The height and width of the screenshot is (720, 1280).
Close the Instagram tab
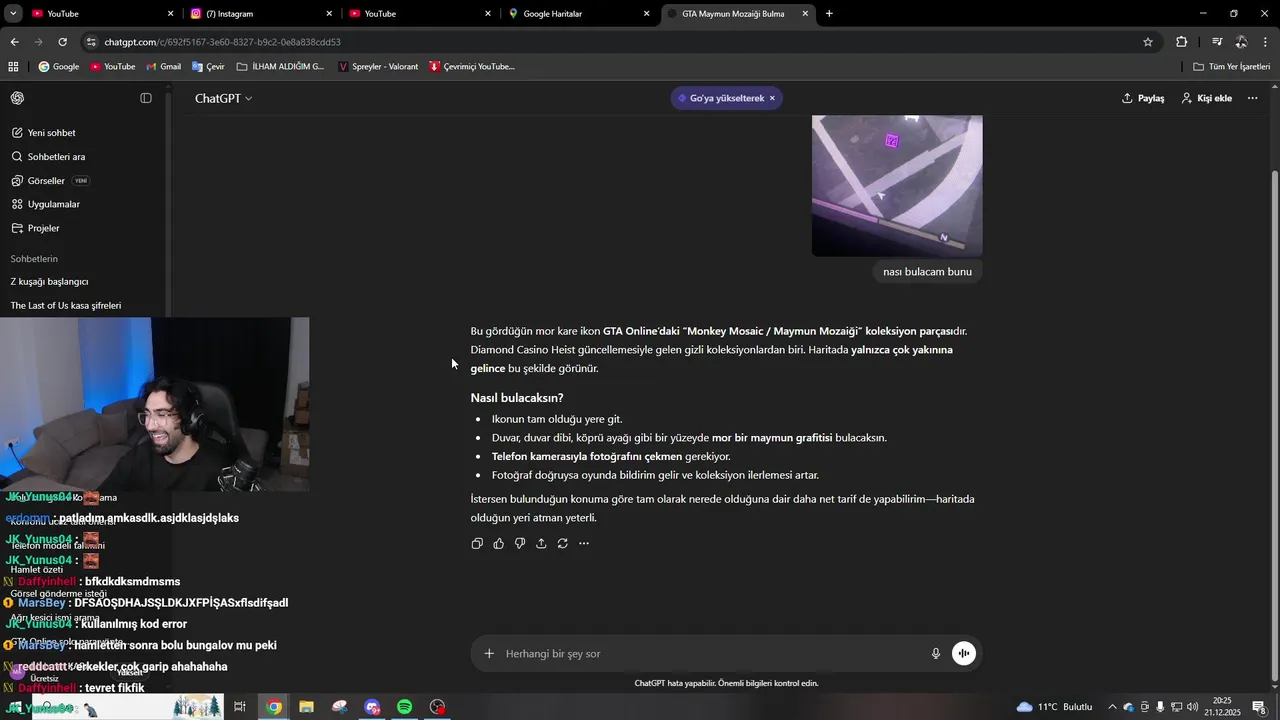329,14
